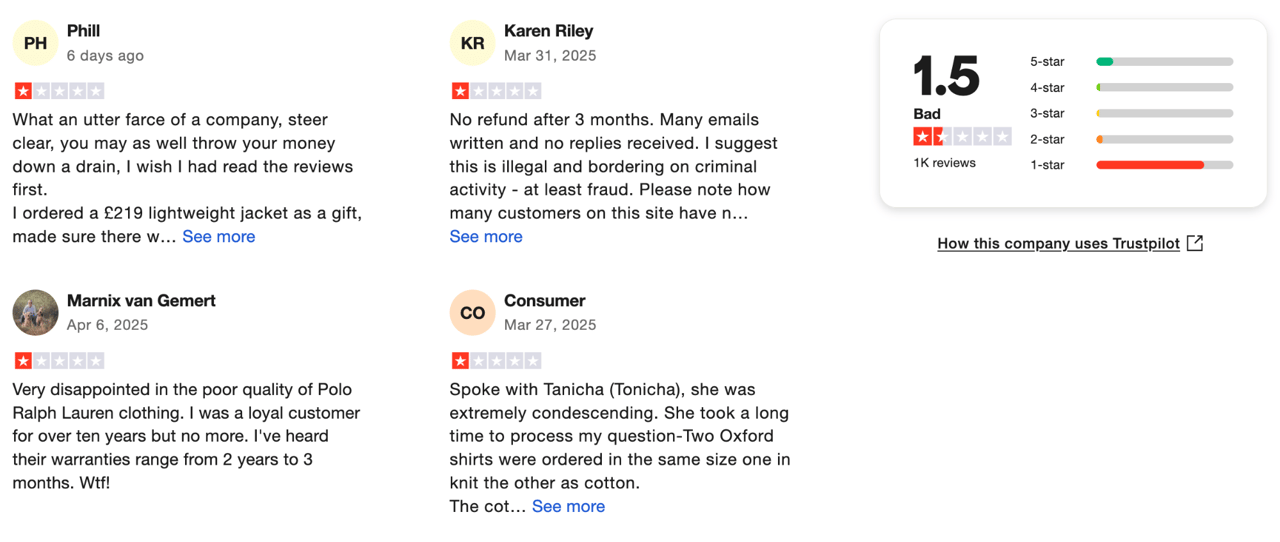Click the 2-star rating row
Screen dimensions: 1280x542
(1131, 139)
